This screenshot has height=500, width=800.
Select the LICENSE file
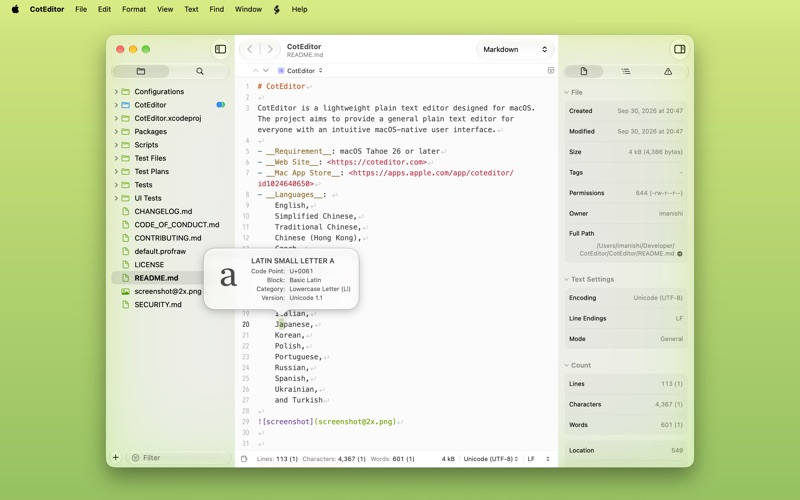pyautogui.click(x=149, y=264)
